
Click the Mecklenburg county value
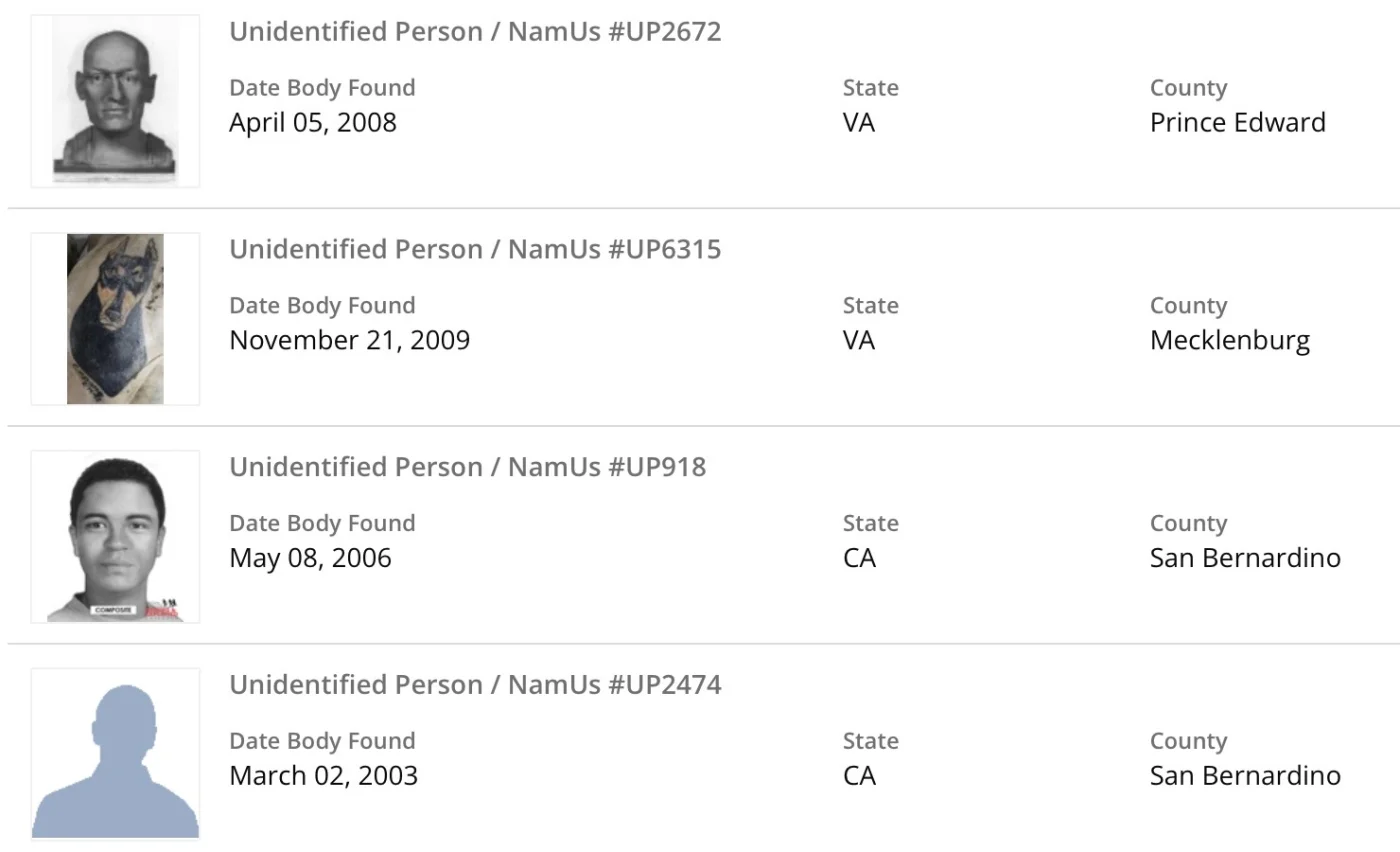click(1229, 340)
